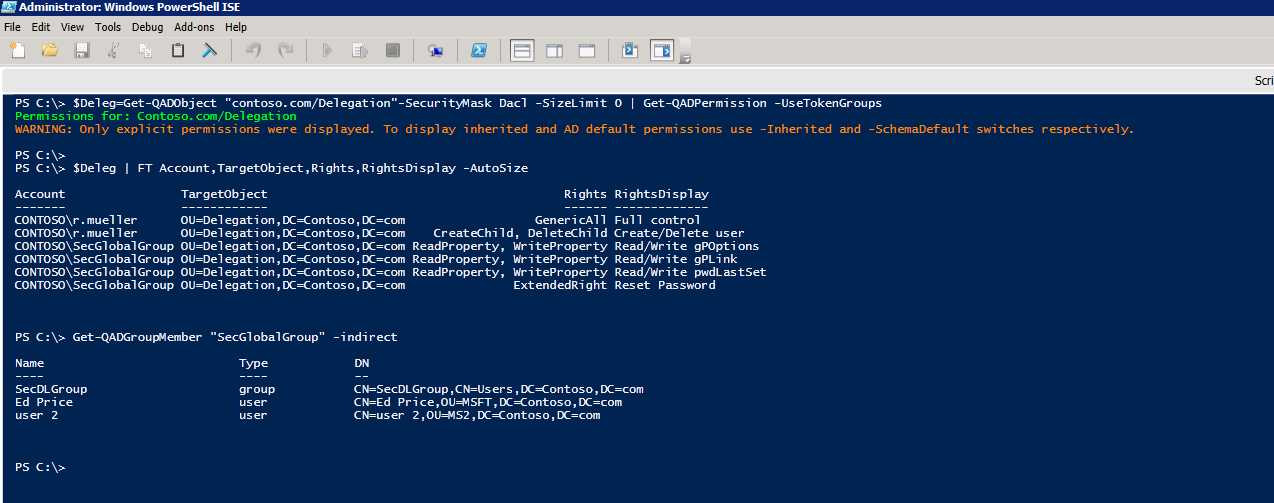
Task: Open the Help menu
Action: coord(236,27)
